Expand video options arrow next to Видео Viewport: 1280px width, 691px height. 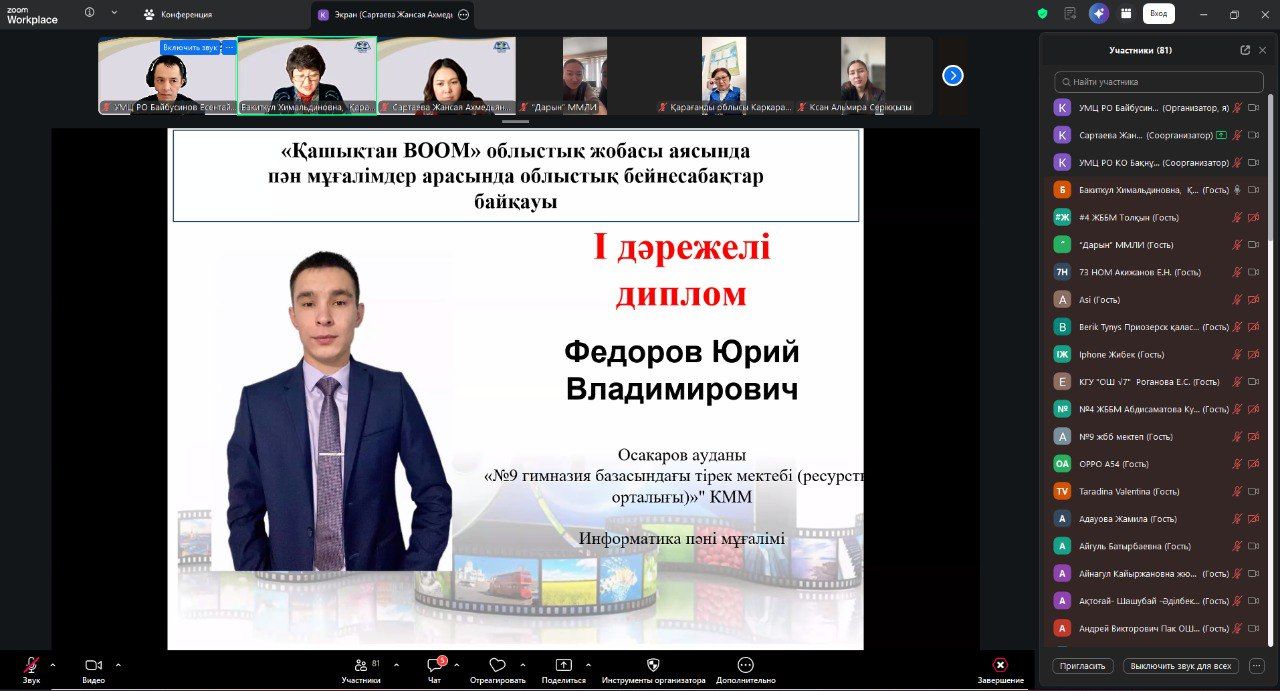tap(118, 664)
